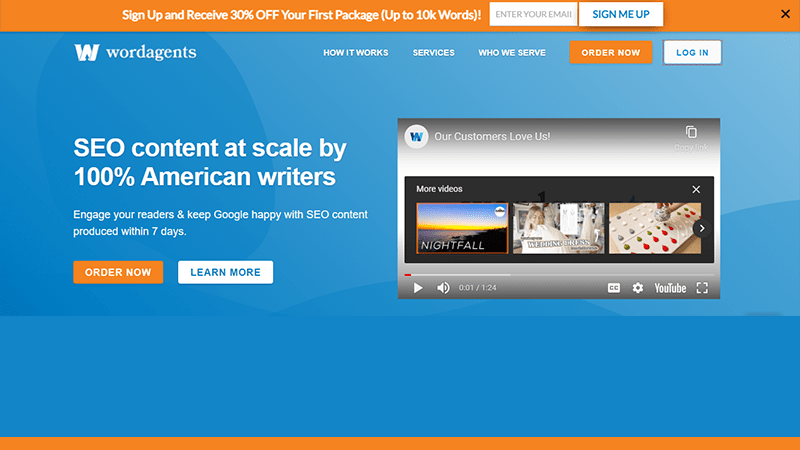800x450 pixels.
Task: Click the 'More videos' label
Action: [x=439, y=189]
